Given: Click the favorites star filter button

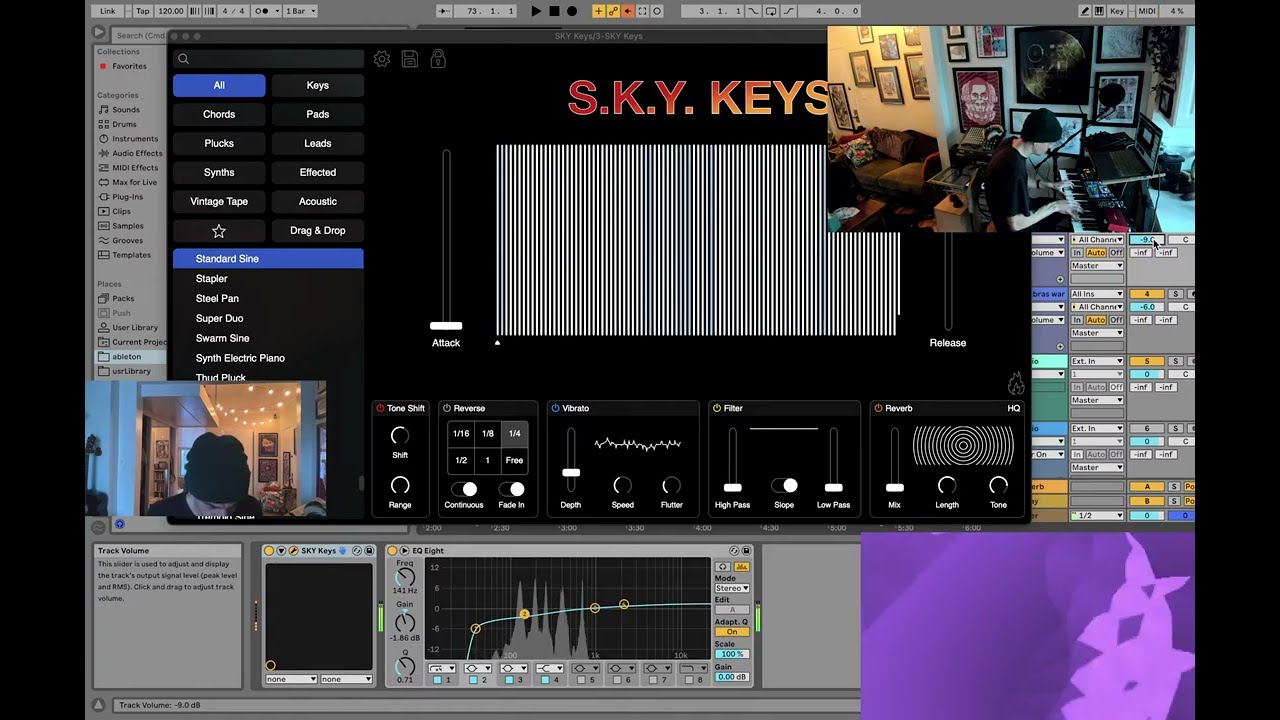Looking at the screenshot, I should tap(219, 230).
